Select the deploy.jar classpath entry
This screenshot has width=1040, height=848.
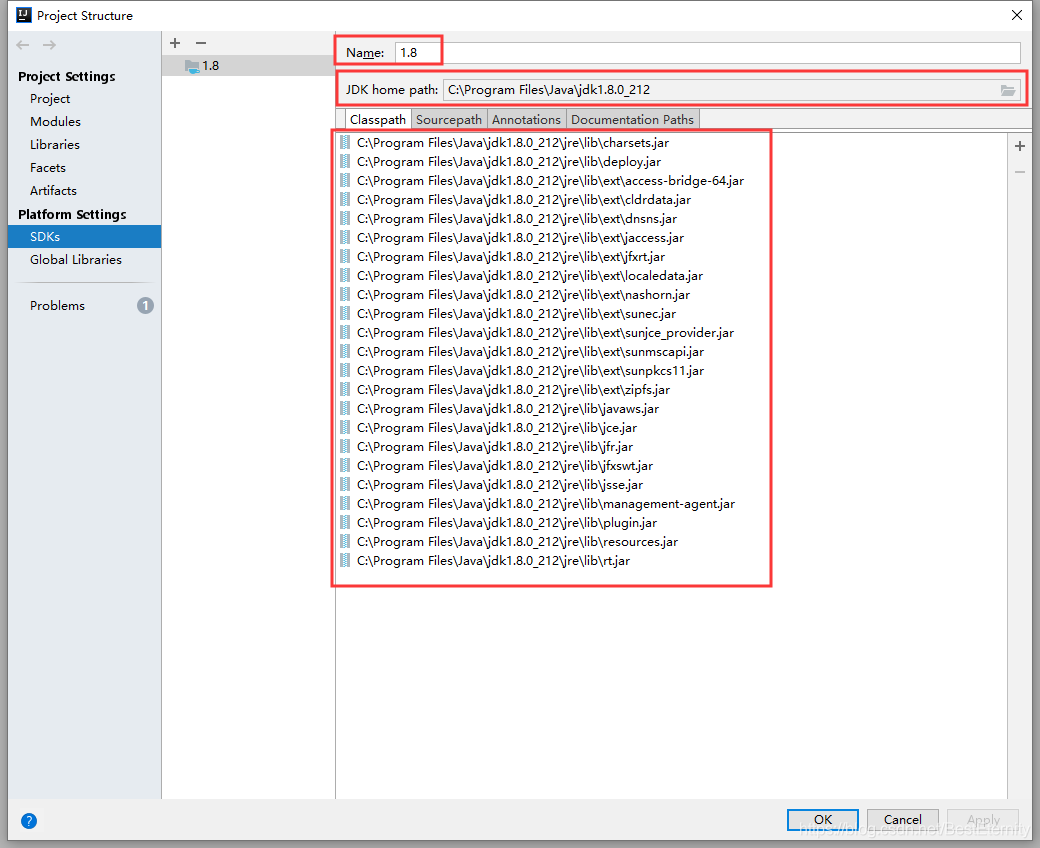pos(509,162)
